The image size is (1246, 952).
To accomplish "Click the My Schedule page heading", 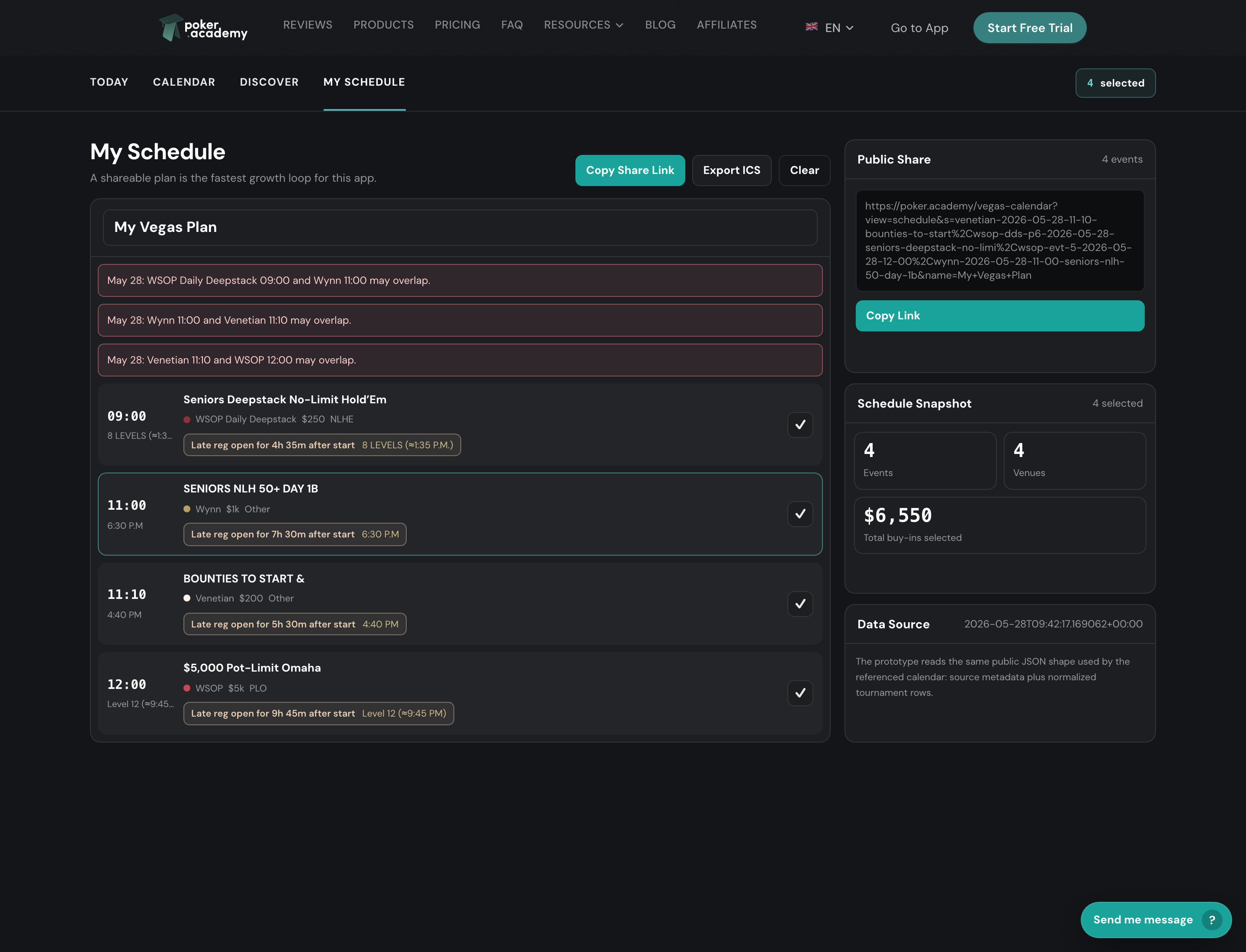I will click(x=157, y=152).
